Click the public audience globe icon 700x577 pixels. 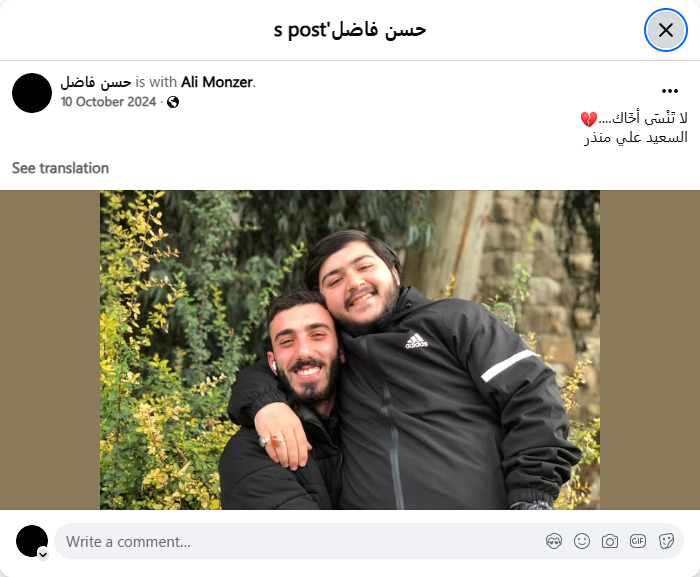click(173, 102)
